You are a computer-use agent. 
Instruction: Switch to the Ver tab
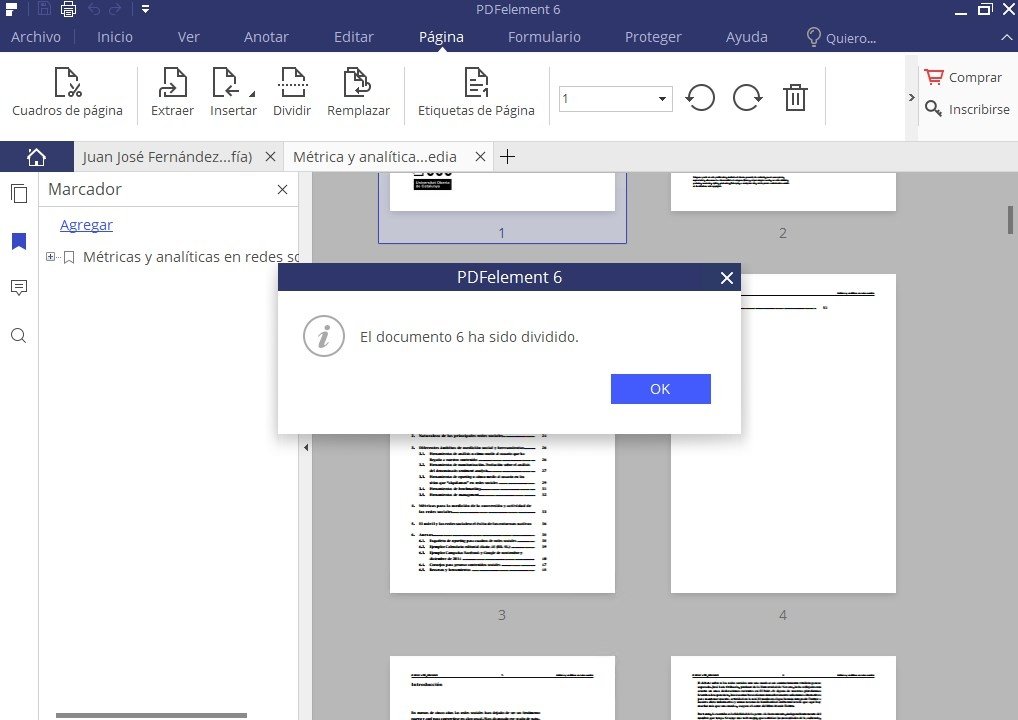[188, 37]
